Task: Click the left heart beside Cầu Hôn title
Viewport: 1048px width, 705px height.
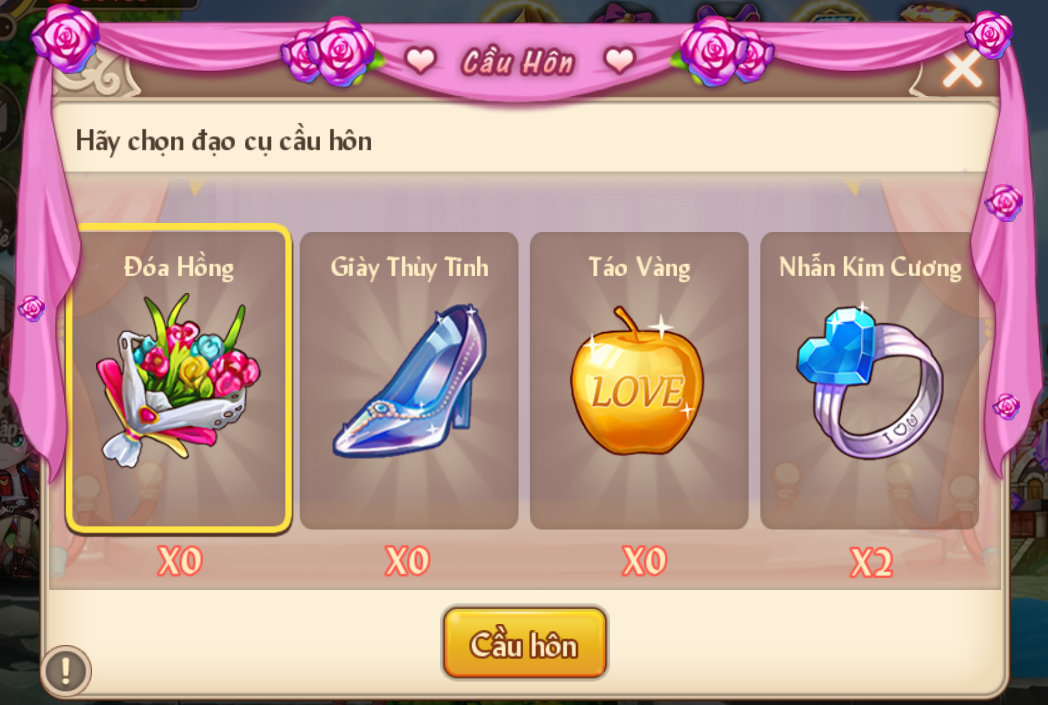Action: point(420,61)
